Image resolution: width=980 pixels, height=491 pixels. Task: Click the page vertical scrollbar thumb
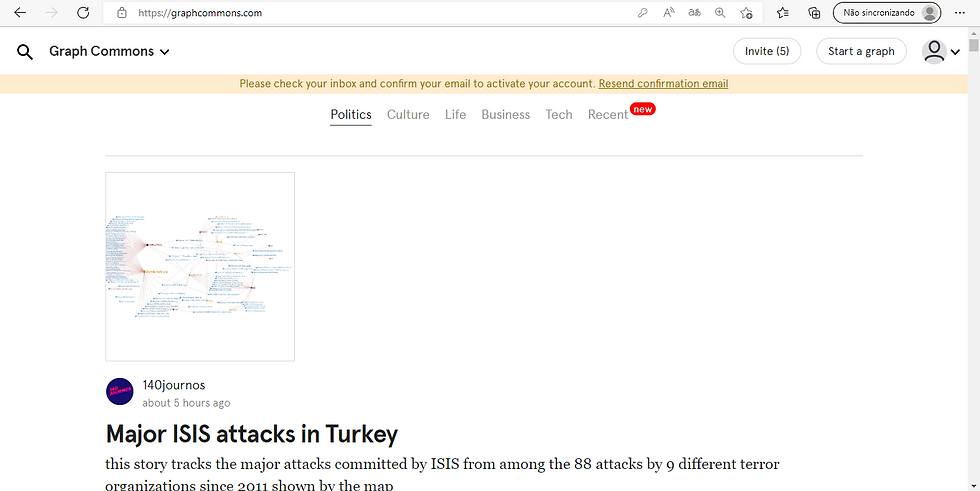[974, 45]
